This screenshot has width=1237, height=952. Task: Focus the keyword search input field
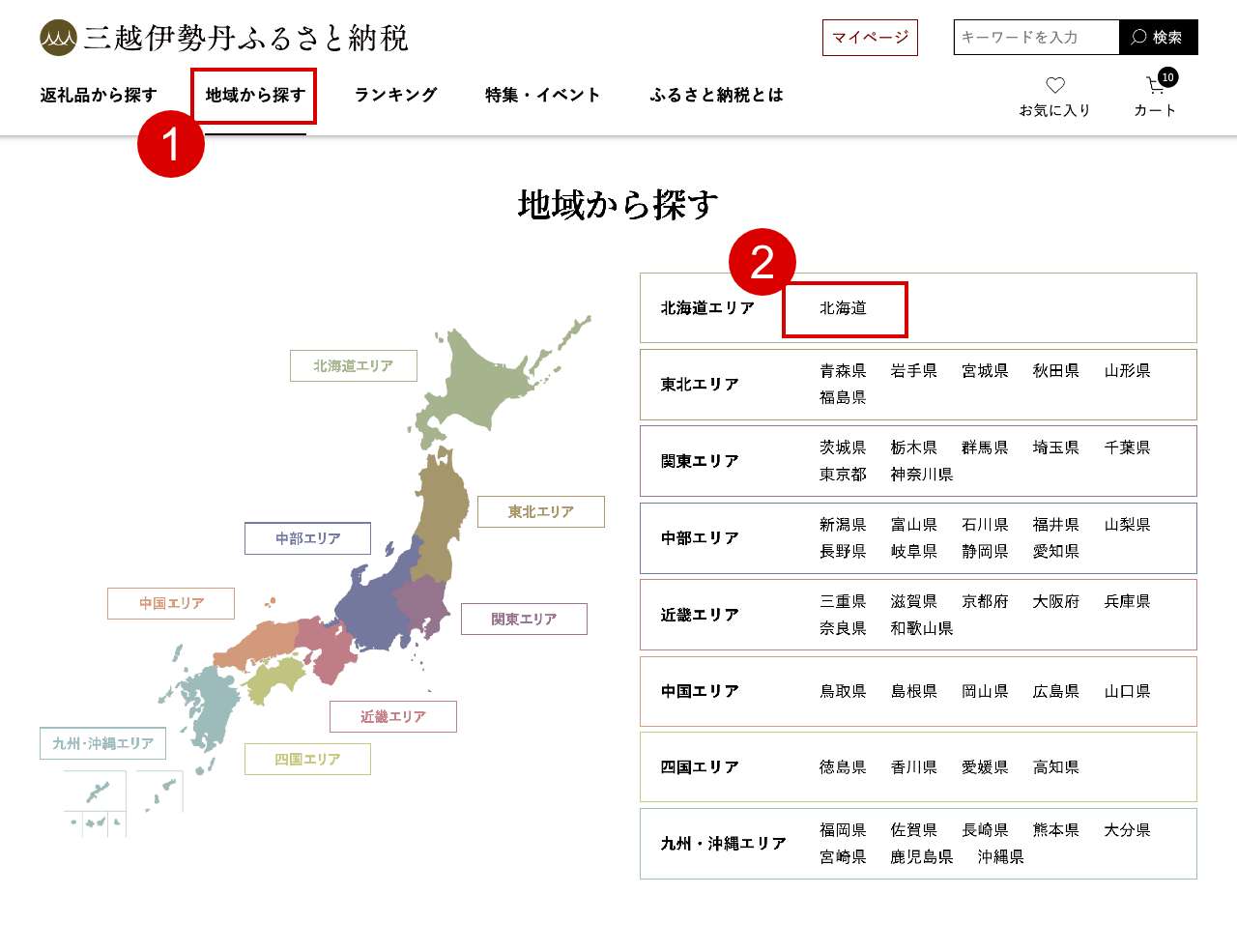coord(1035,37)
